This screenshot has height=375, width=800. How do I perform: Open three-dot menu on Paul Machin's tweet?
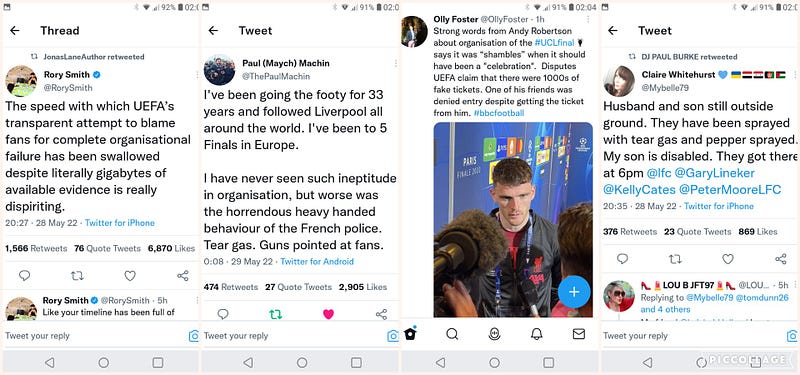pos(395,63)
